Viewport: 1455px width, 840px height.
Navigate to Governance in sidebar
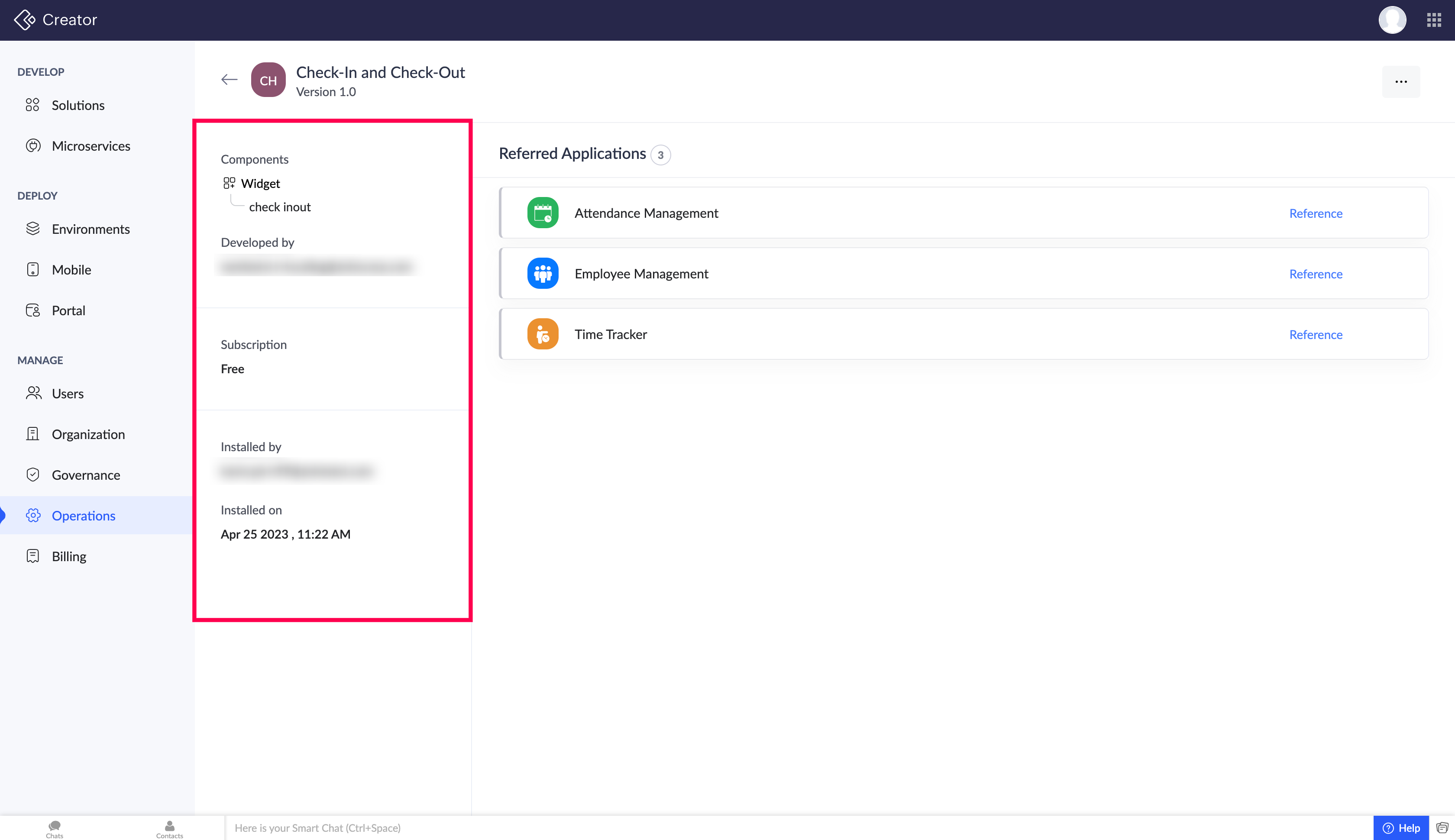click(86, 475)
